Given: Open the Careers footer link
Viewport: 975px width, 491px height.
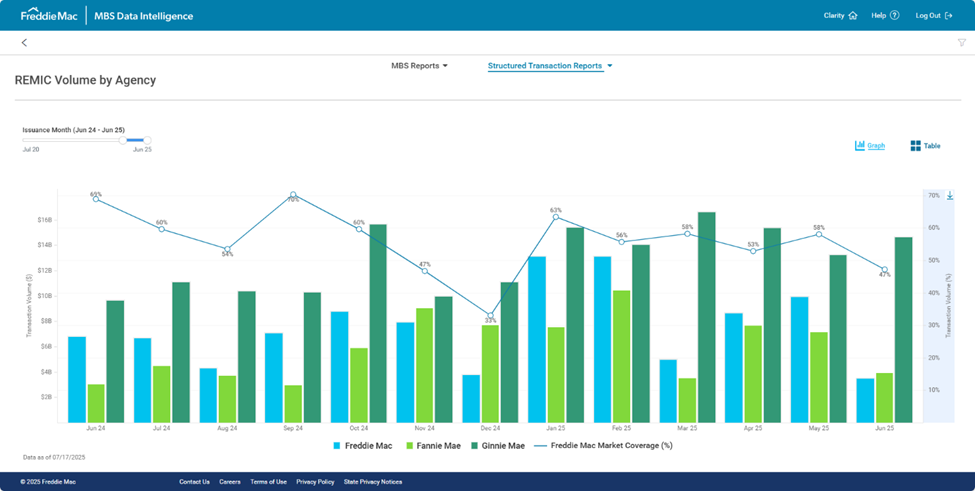Looking at the screenshot, I should [229, 482].
